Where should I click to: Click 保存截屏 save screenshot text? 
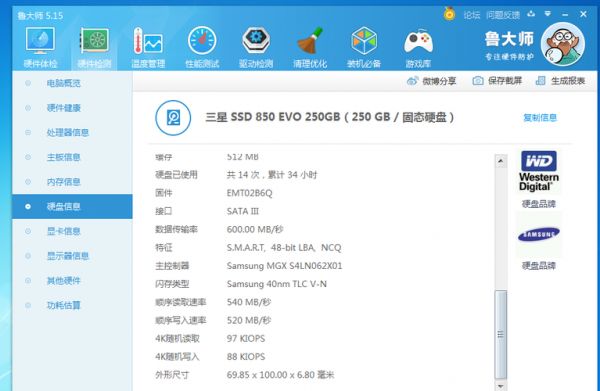coord(505,81)
